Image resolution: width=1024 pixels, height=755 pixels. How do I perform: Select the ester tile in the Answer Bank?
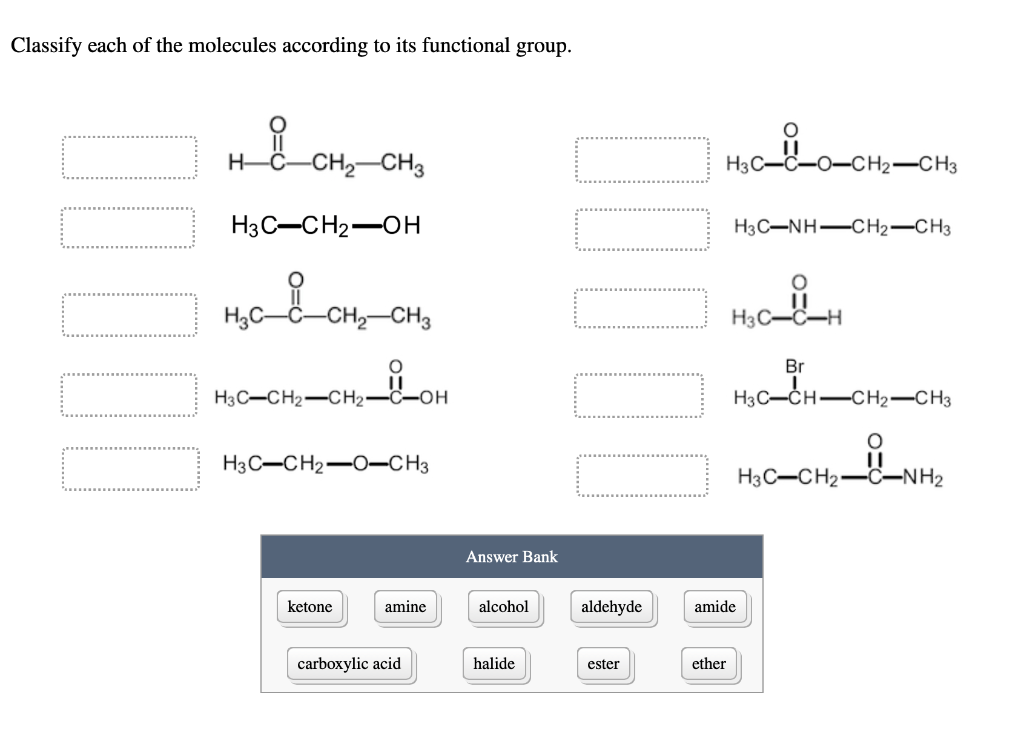pos(604,663)
